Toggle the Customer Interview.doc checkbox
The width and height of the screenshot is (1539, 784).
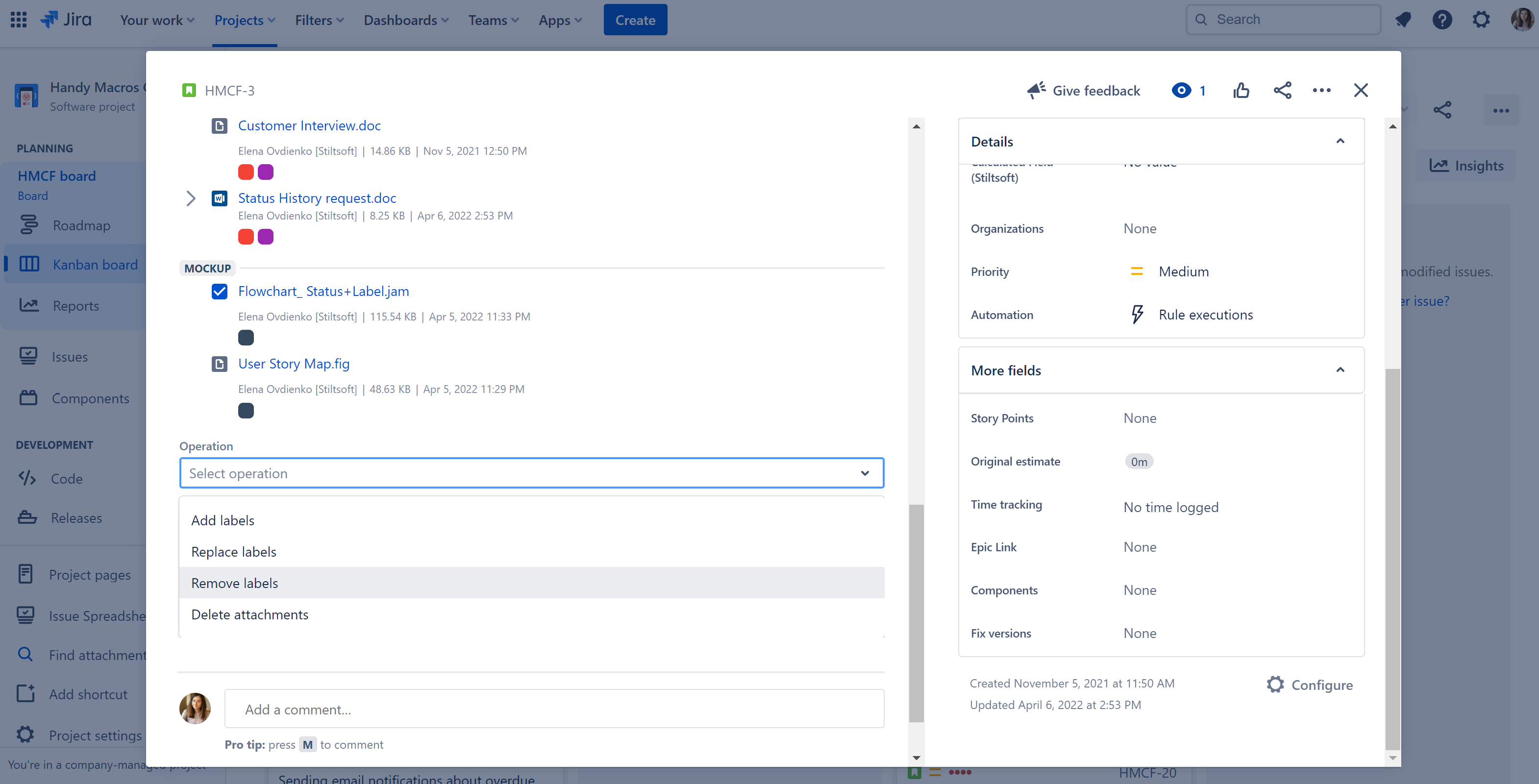[x=219, y=125]
